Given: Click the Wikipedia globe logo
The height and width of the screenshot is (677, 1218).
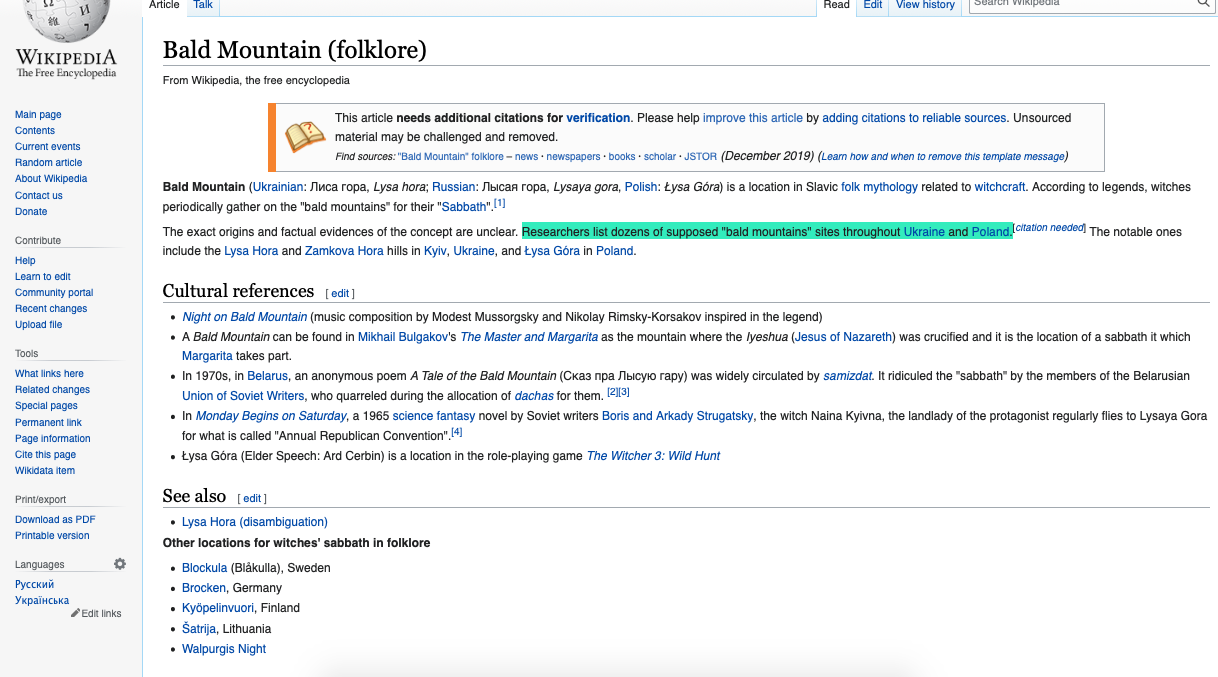Looking at the screenshot, I should [x=66, y=20].
